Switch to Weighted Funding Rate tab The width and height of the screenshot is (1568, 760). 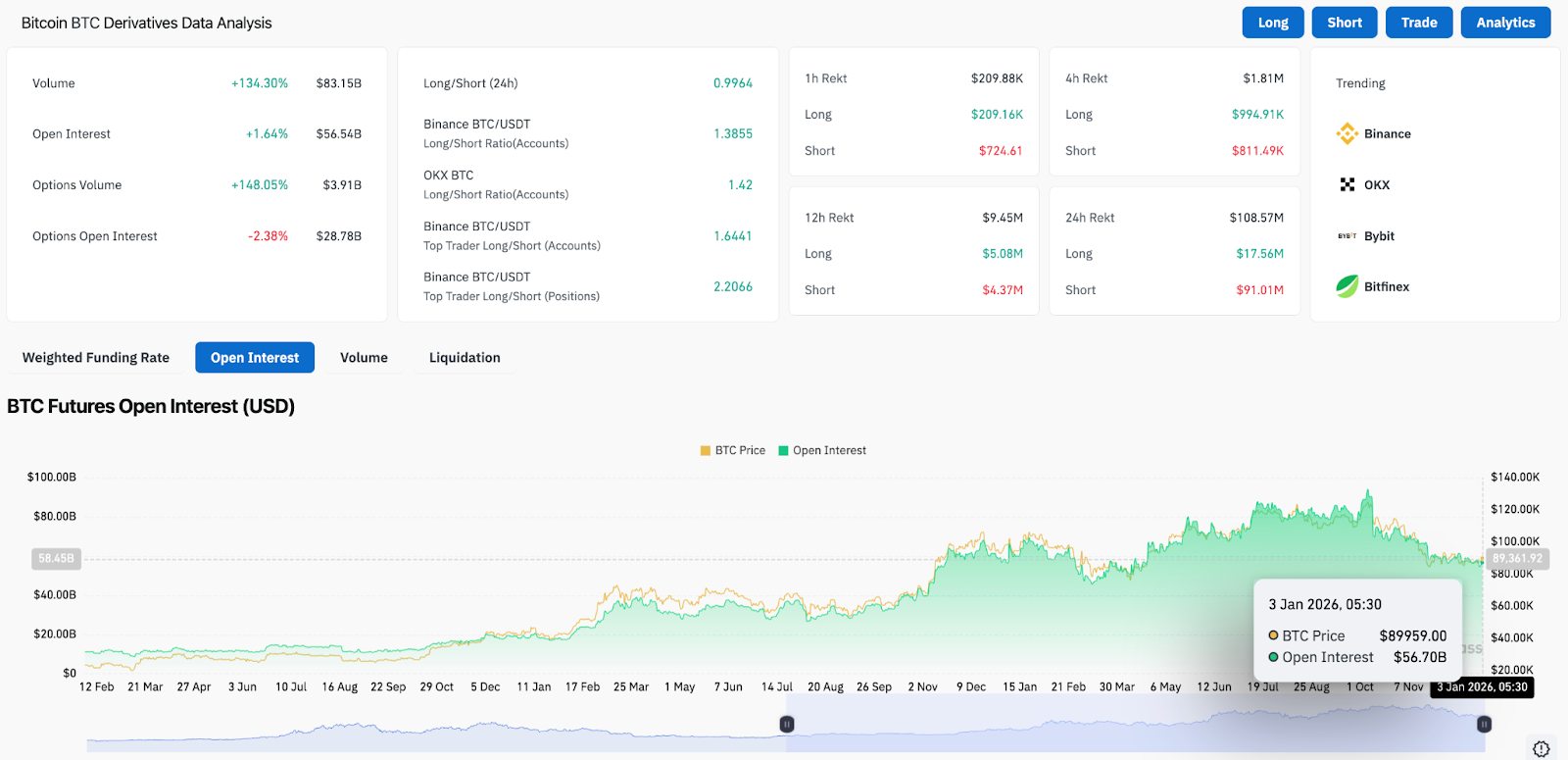point(96,358)
